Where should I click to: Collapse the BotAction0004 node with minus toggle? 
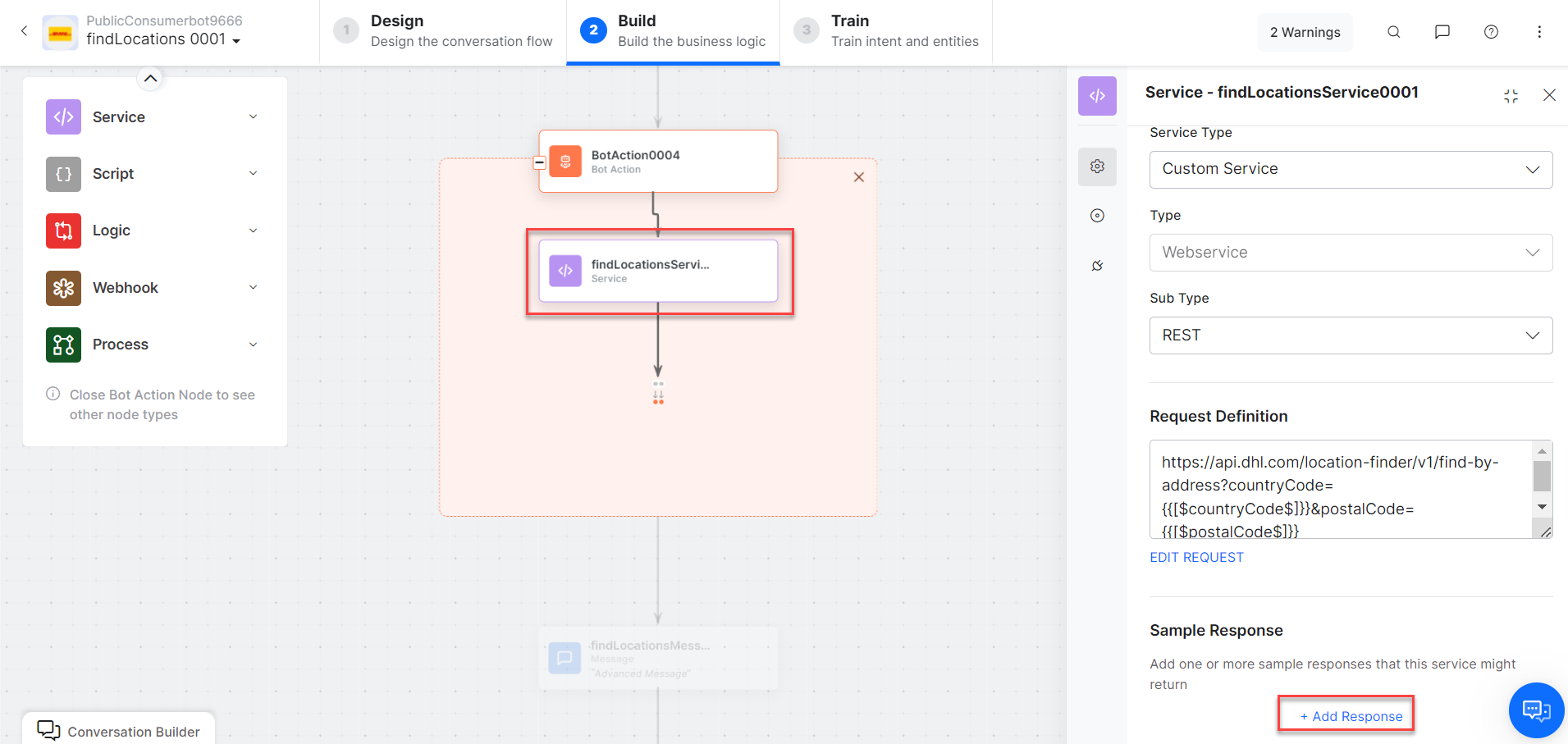[539, 162]
